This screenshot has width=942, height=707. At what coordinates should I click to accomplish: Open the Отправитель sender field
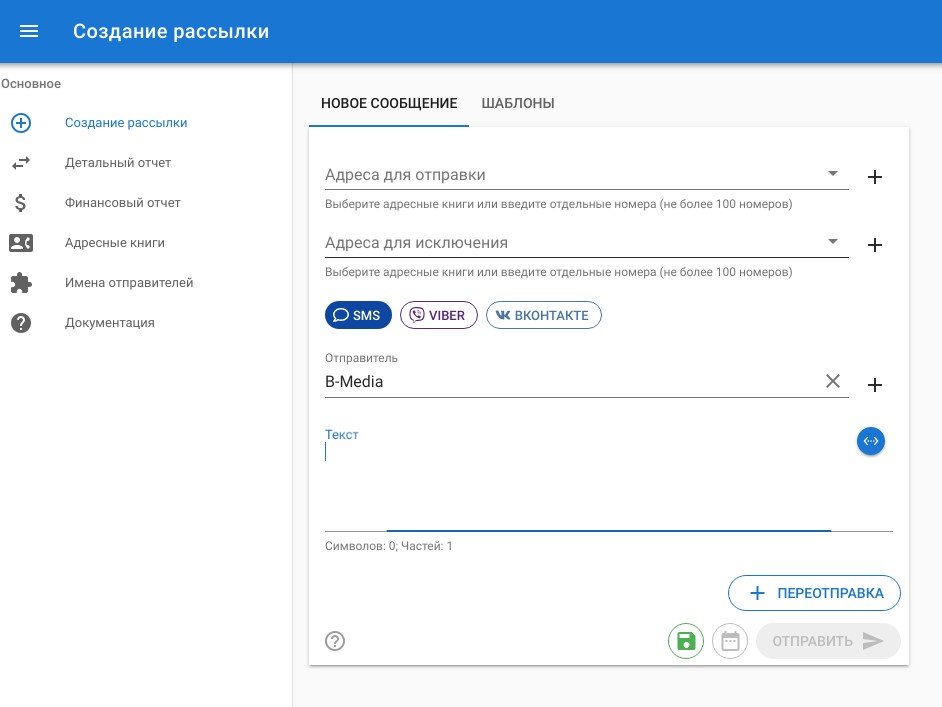pos(570,382)
